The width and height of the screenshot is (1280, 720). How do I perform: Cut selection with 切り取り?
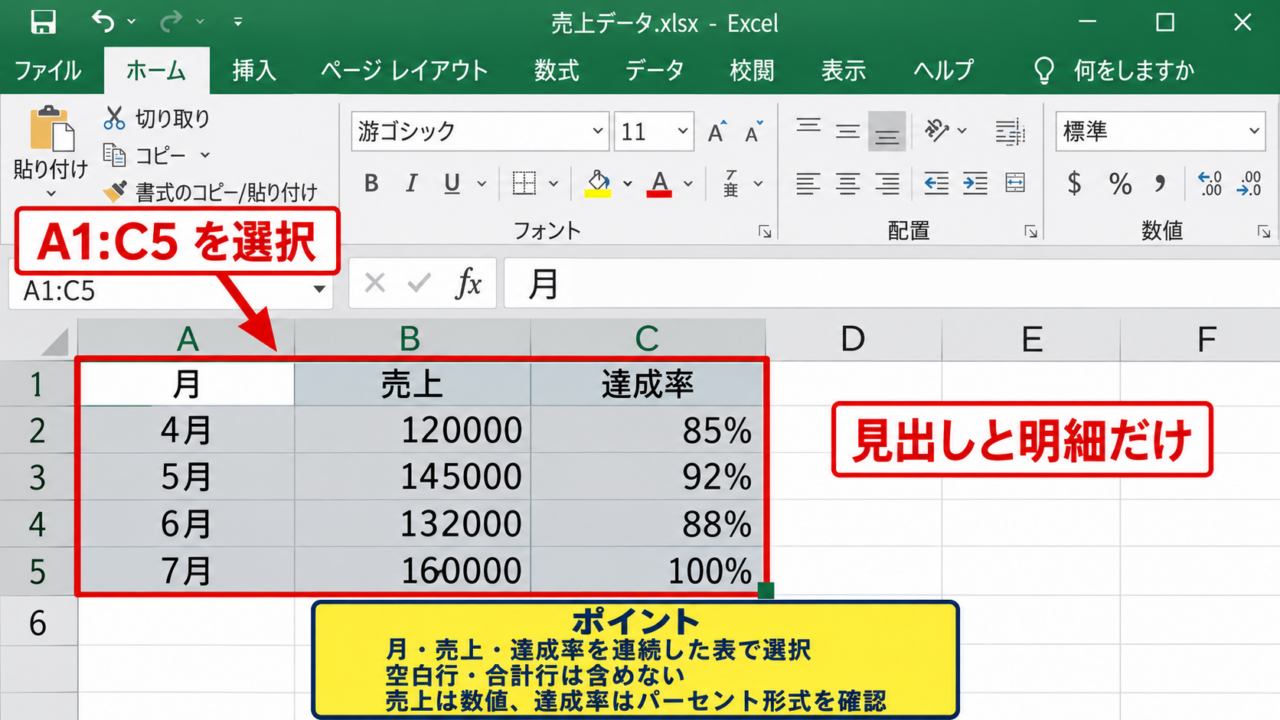[x=157, y=119]
